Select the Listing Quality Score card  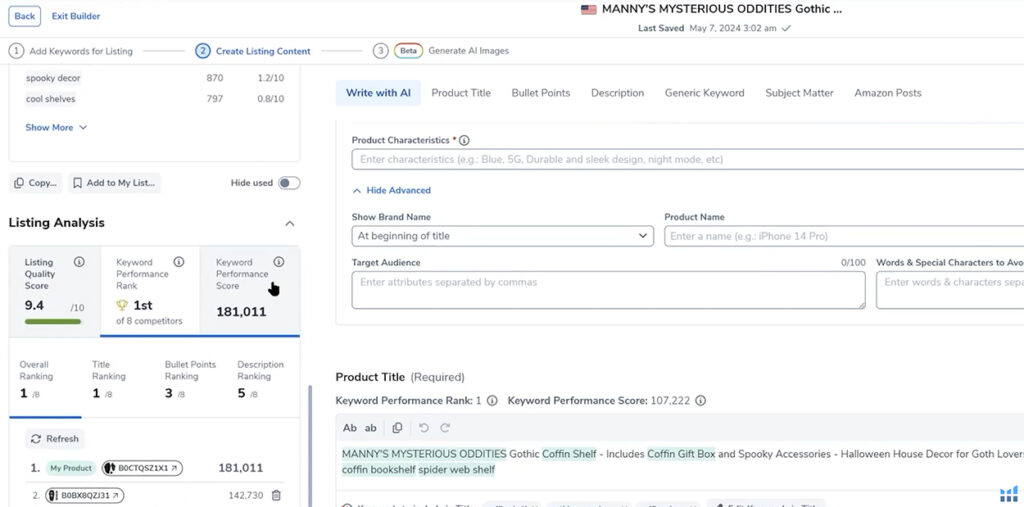click(55, 291)
